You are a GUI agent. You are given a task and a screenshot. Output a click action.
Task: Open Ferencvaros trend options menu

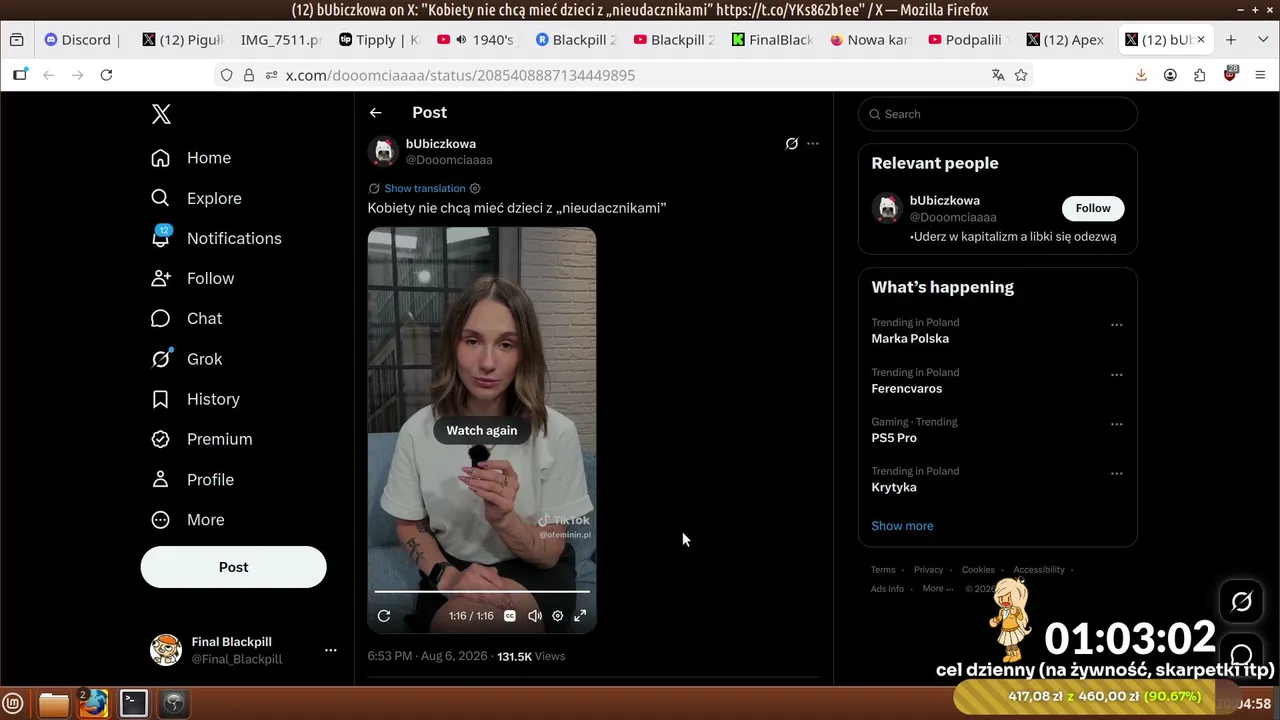[1117, 375]
